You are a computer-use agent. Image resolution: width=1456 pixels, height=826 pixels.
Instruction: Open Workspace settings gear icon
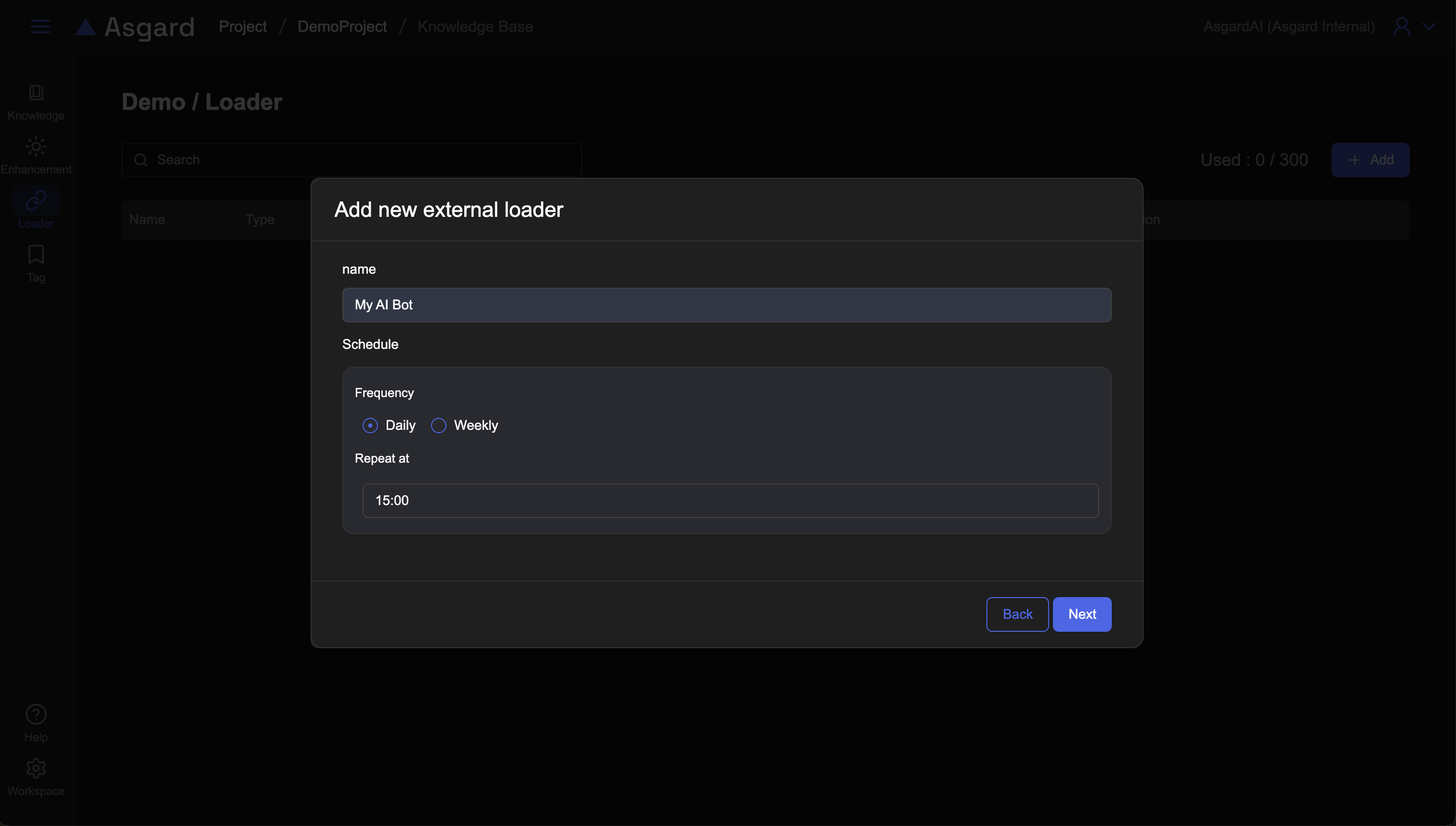pos(36,769)
